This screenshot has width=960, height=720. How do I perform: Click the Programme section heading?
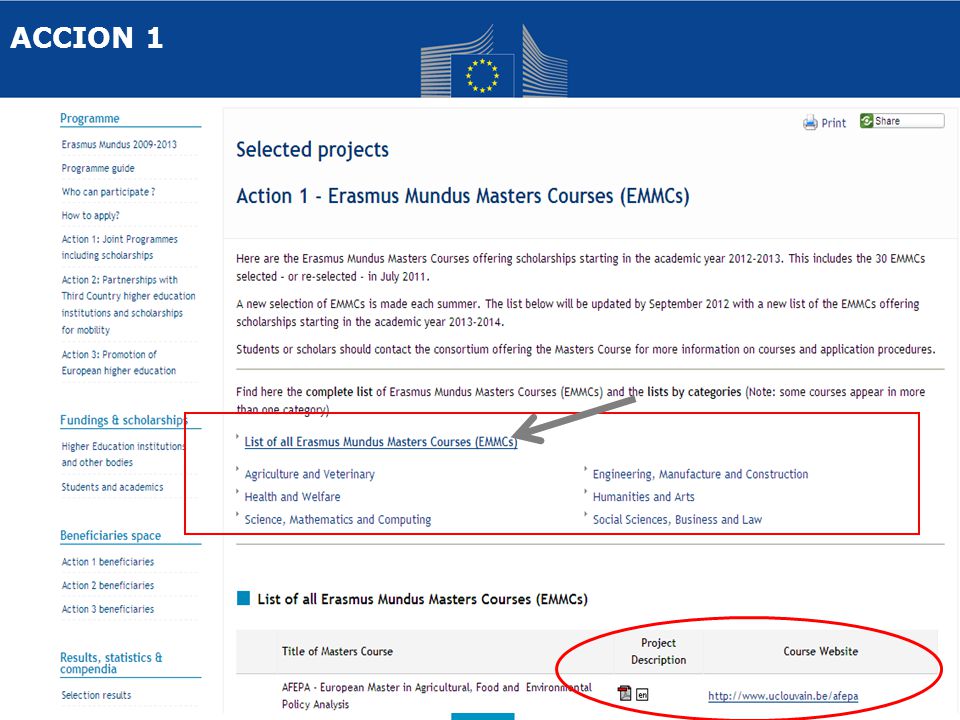(x=89, y=118)
